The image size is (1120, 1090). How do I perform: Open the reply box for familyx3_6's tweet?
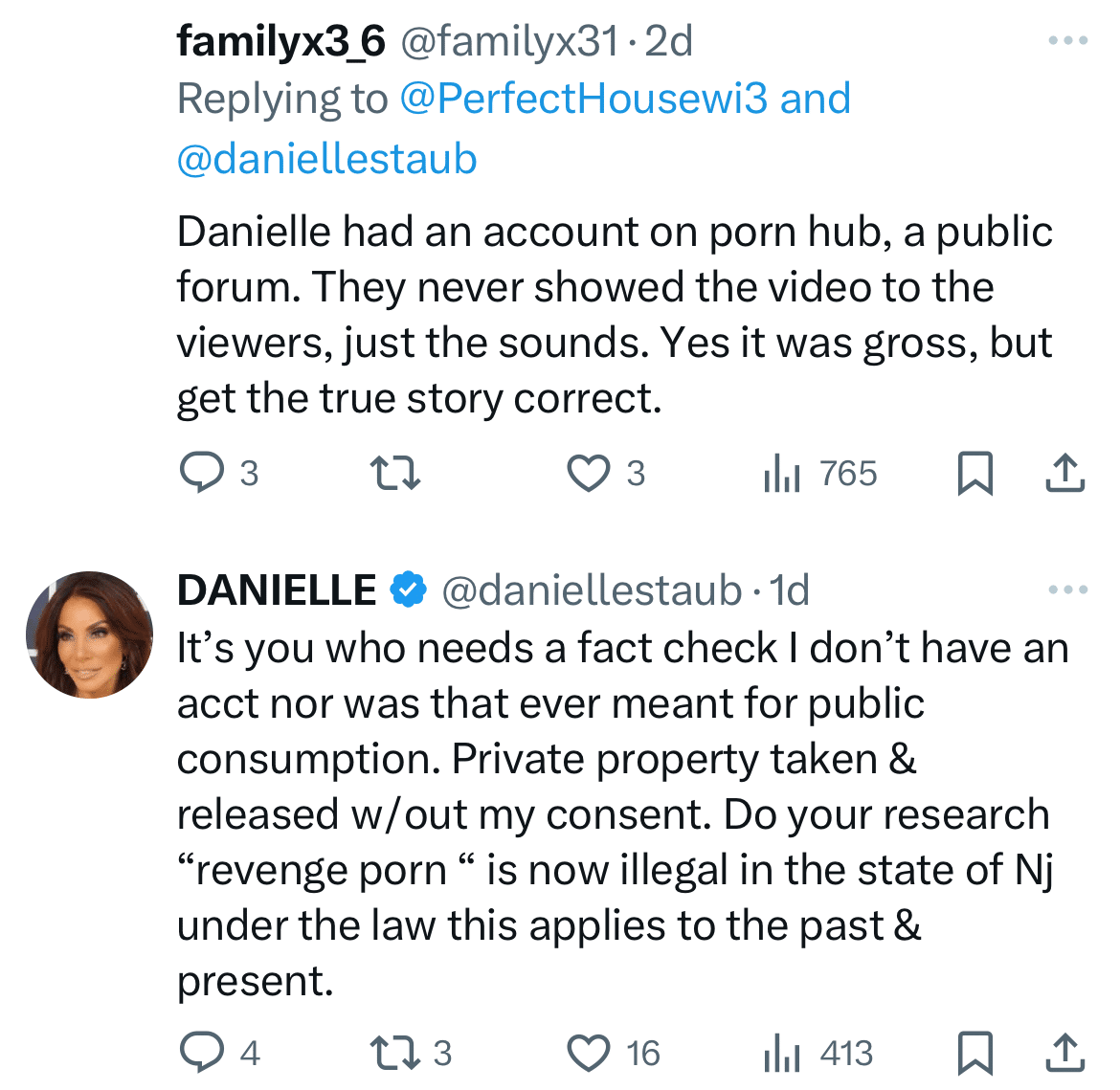[202, 472]
